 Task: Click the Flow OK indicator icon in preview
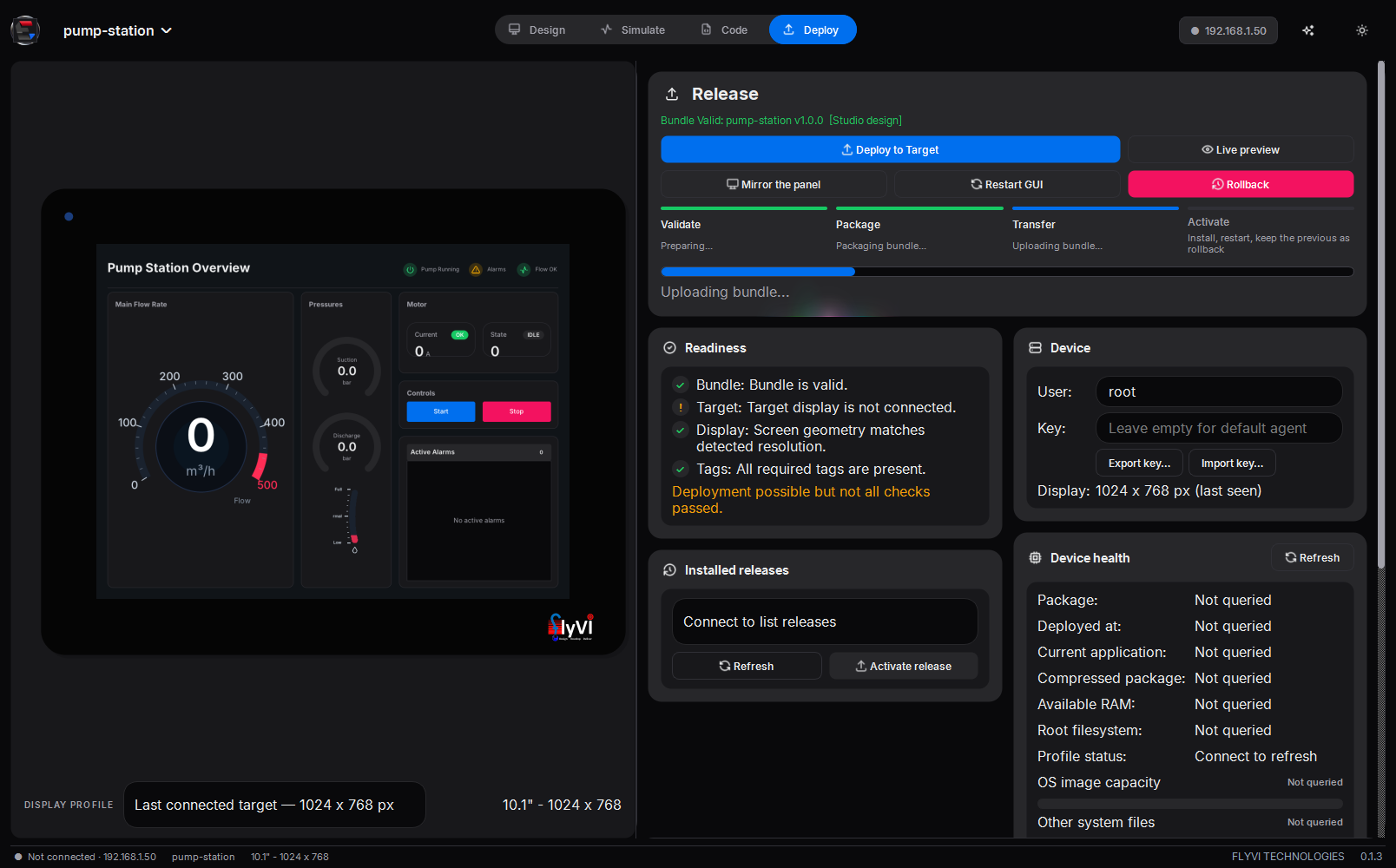coord(523,269)
